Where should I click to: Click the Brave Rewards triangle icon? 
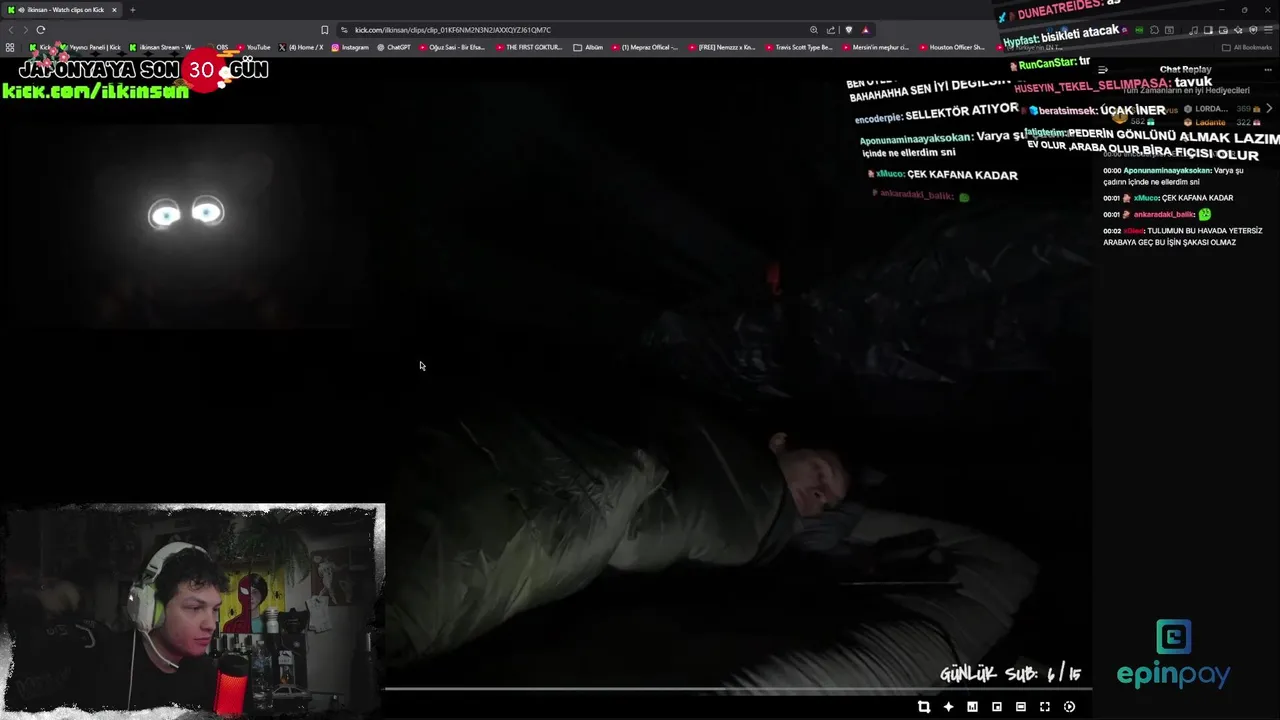click(865, 30)
